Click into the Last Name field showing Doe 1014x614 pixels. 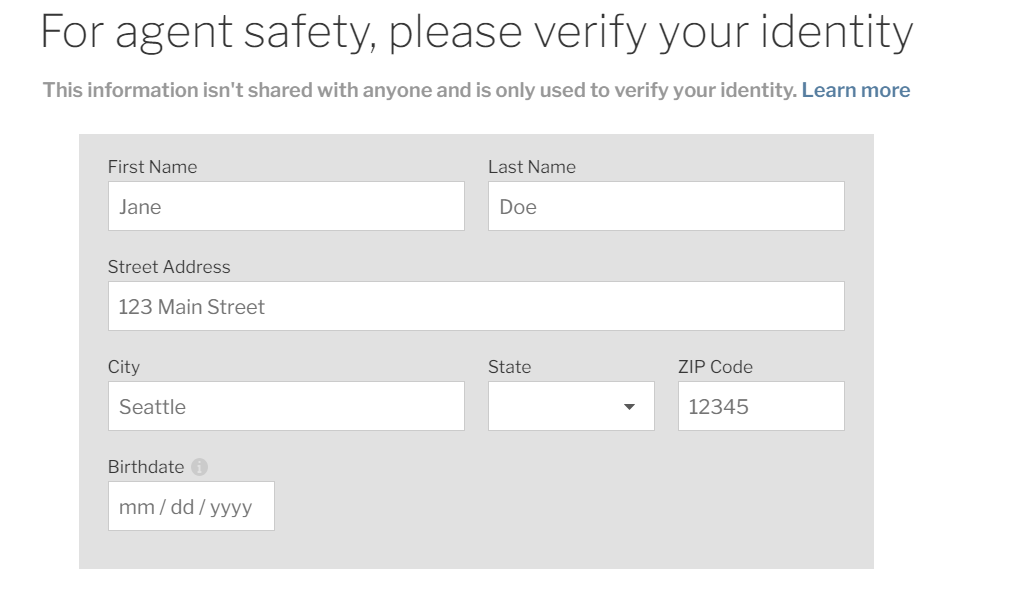point(666,206)
